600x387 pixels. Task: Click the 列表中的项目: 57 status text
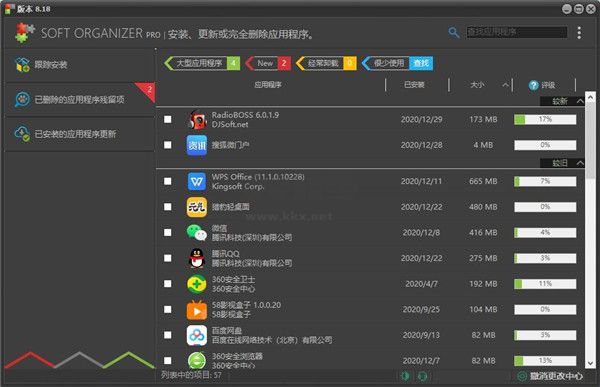click(191, 375)
